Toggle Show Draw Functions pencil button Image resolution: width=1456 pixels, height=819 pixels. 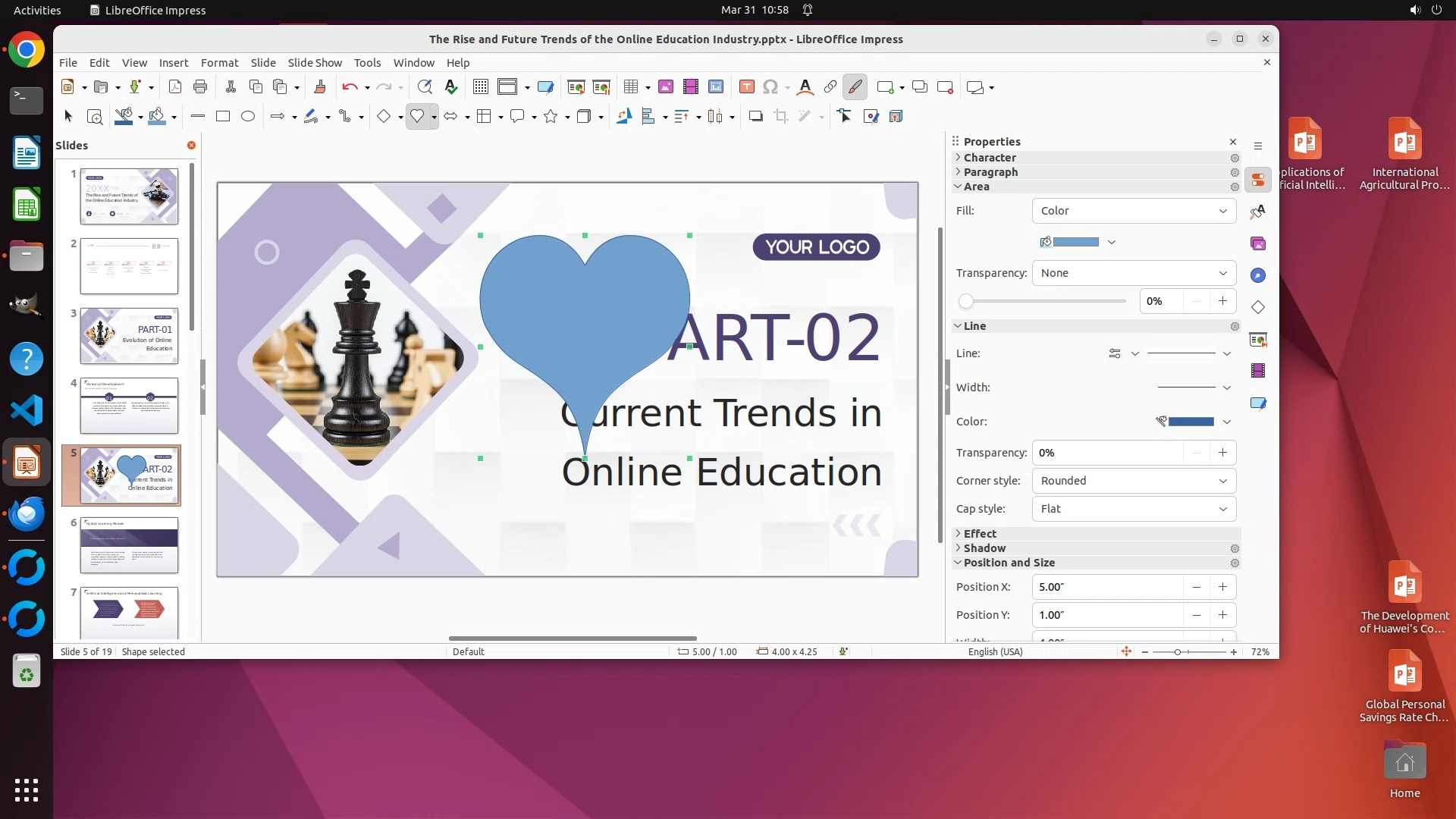click(855, 87)
